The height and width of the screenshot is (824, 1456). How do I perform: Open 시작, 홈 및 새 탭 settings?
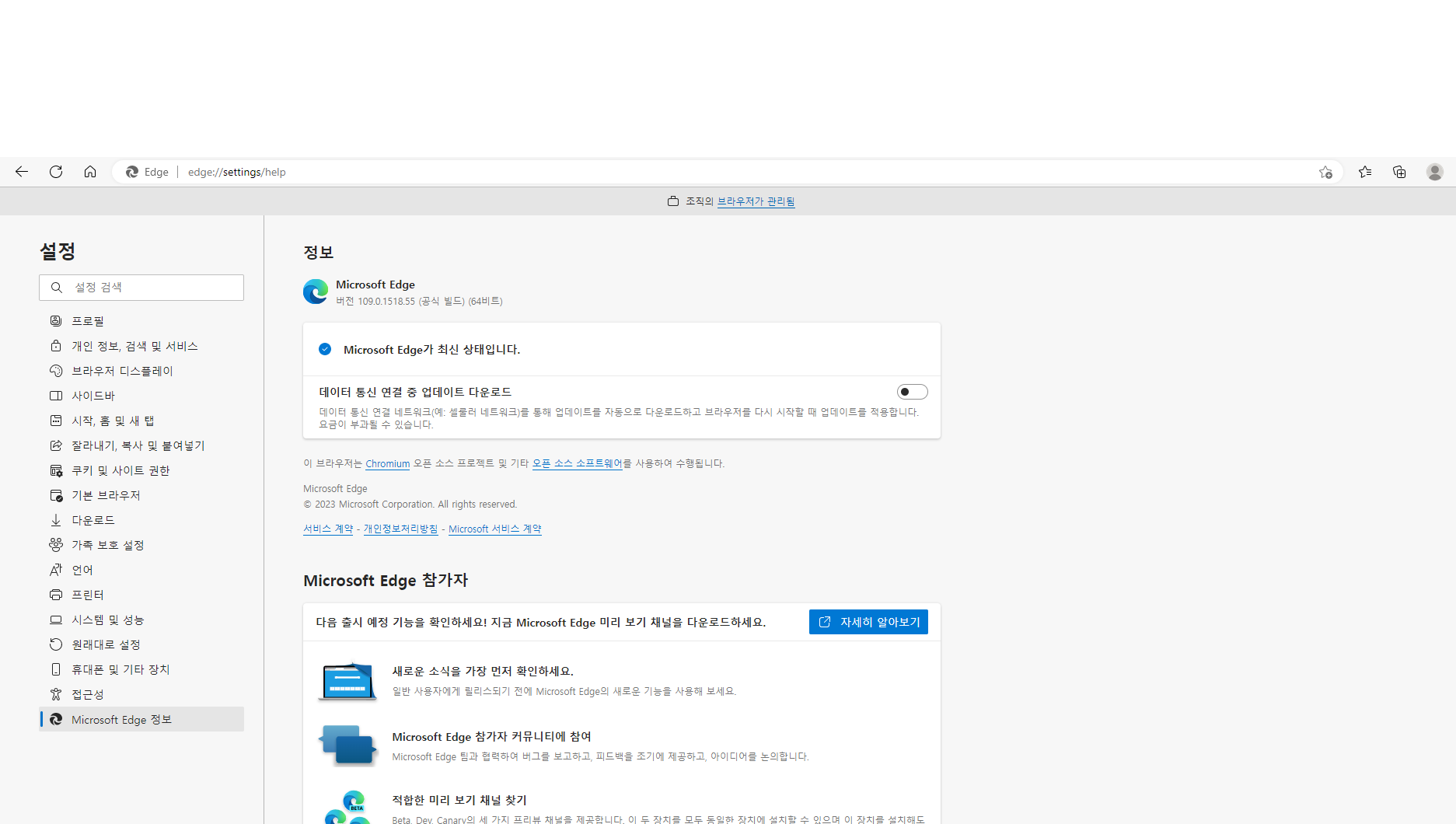(x=141, y=421)
